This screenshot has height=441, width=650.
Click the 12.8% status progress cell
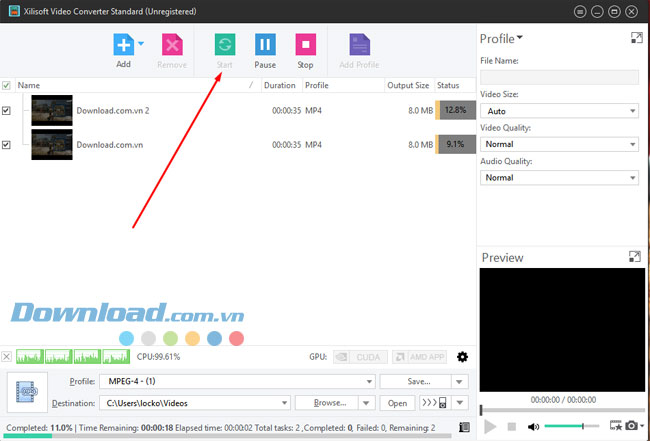(x=456, y=110)
